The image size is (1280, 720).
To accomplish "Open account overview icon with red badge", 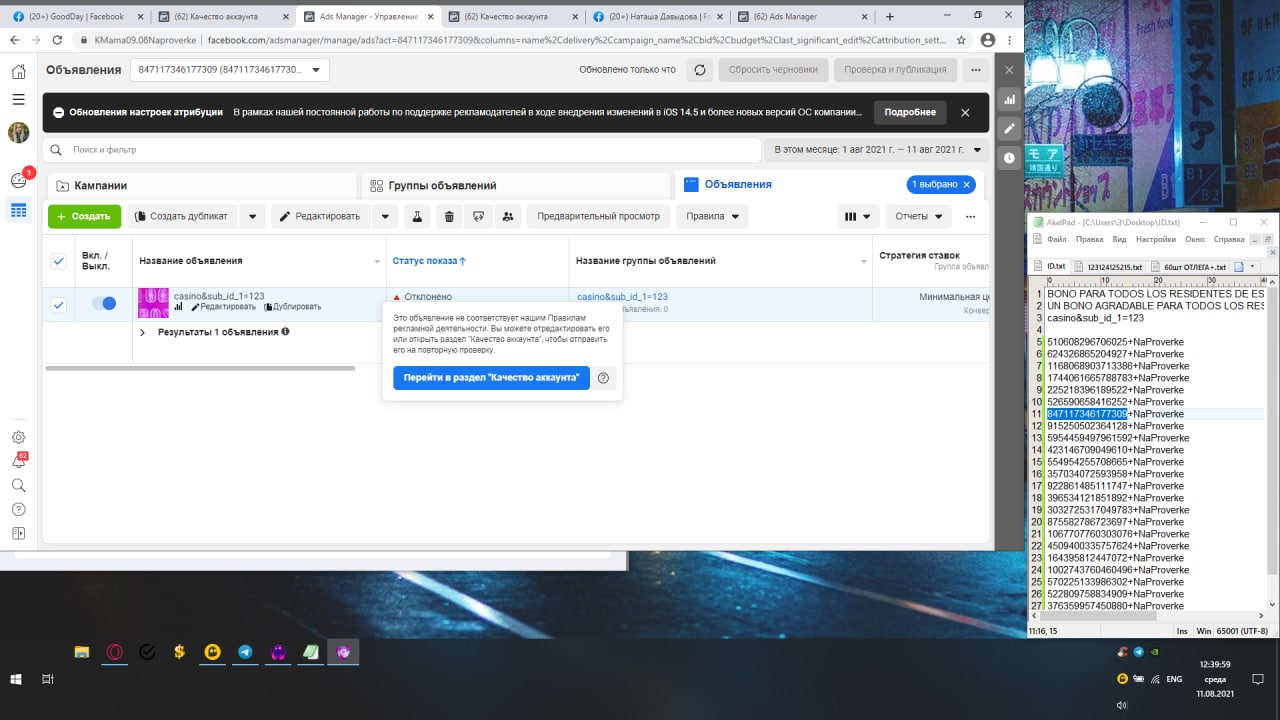I will click(x=18, y=180).
